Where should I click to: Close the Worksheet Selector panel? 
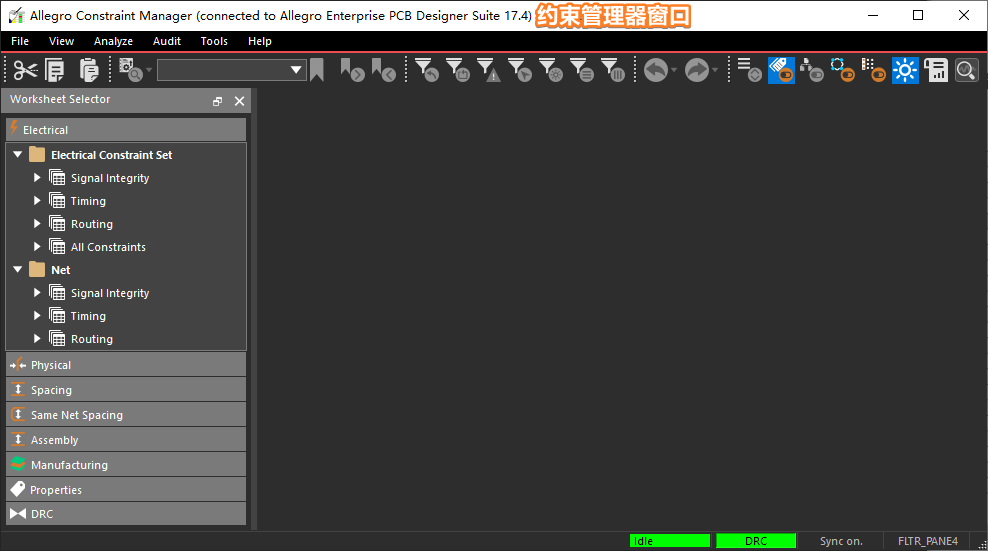(239, 101)
